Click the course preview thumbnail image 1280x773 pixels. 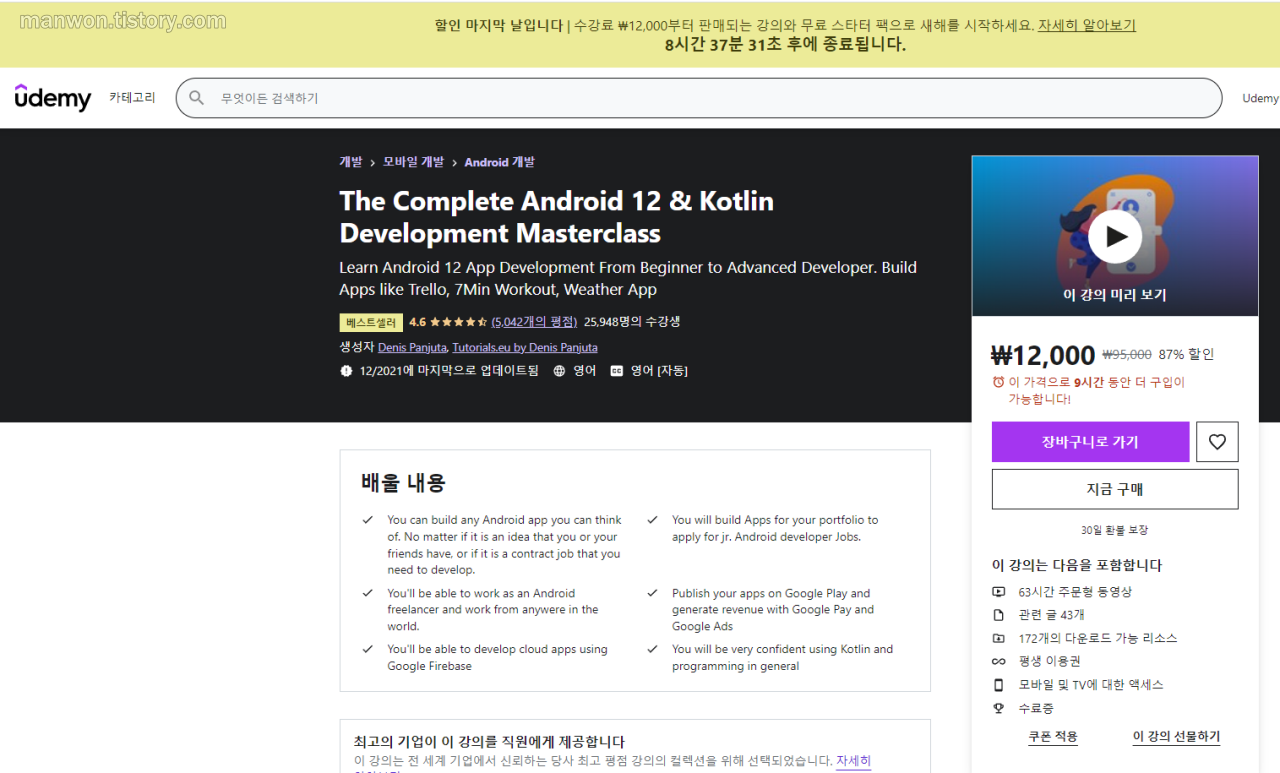coord(1115,236)
